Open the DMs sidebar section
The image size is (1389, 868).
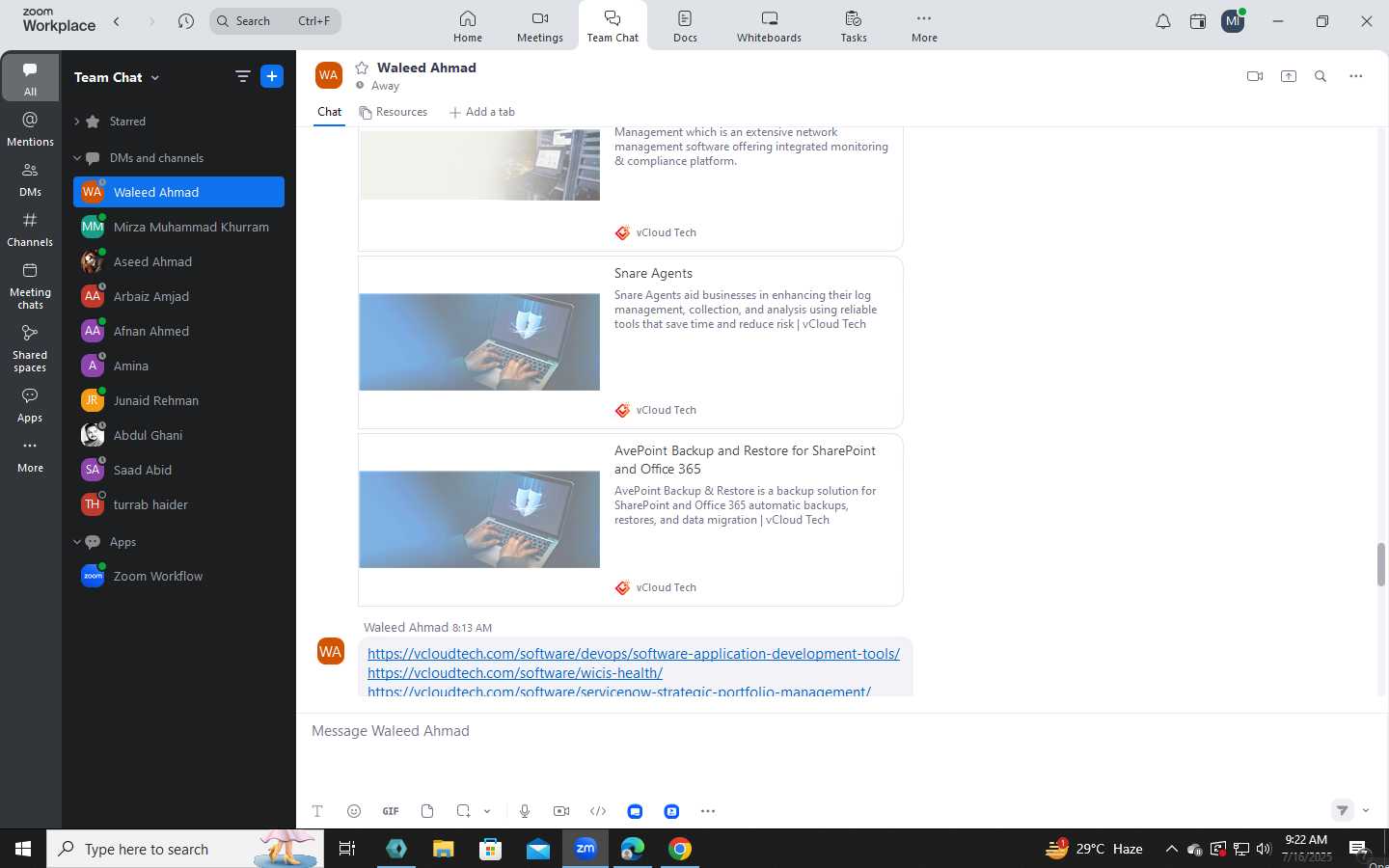(30, 179)
